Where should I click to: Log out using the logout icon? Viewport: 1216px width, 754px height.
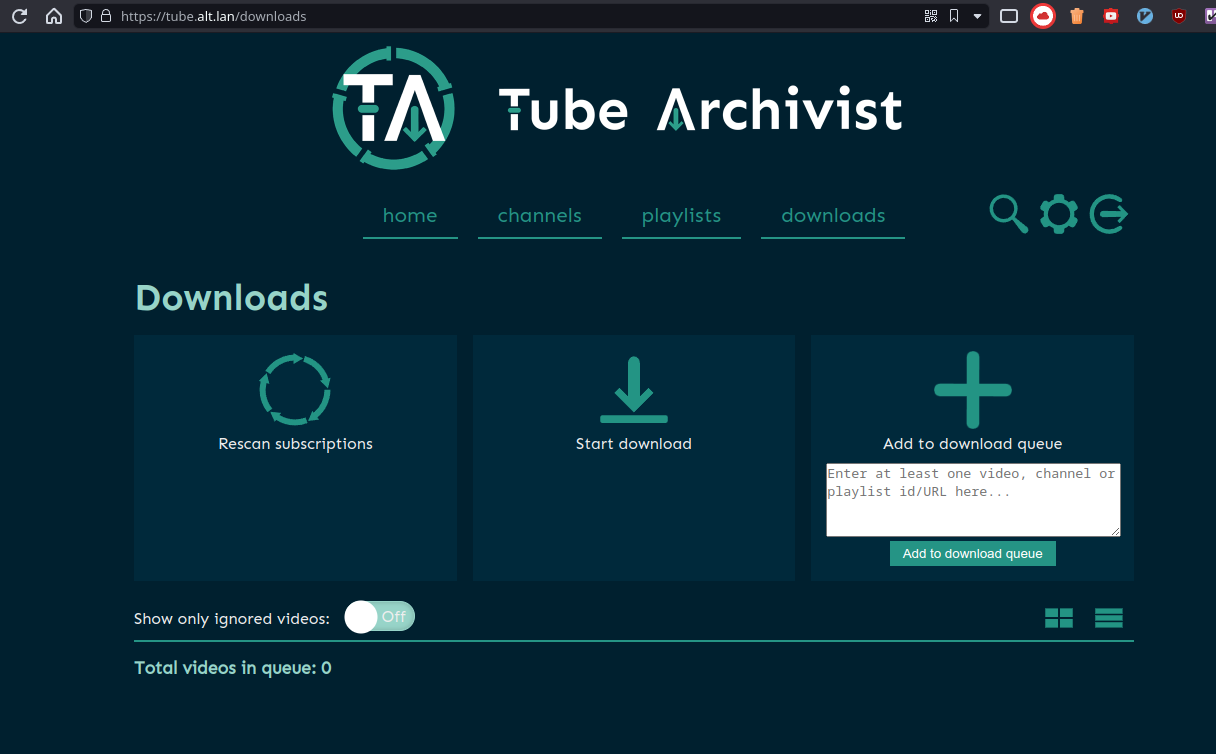click(x=1108, y=214)
